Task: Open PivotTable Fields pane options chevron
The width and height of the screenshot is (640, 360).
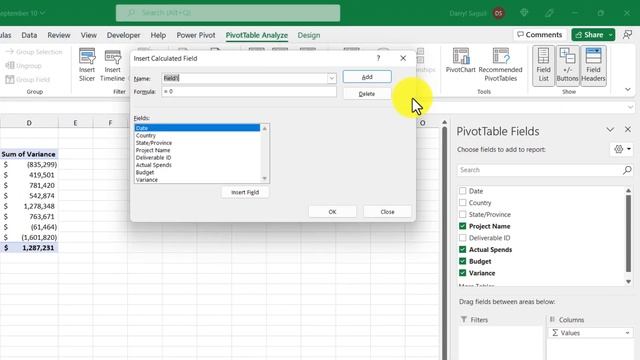Action: click(x=610, y=130)
